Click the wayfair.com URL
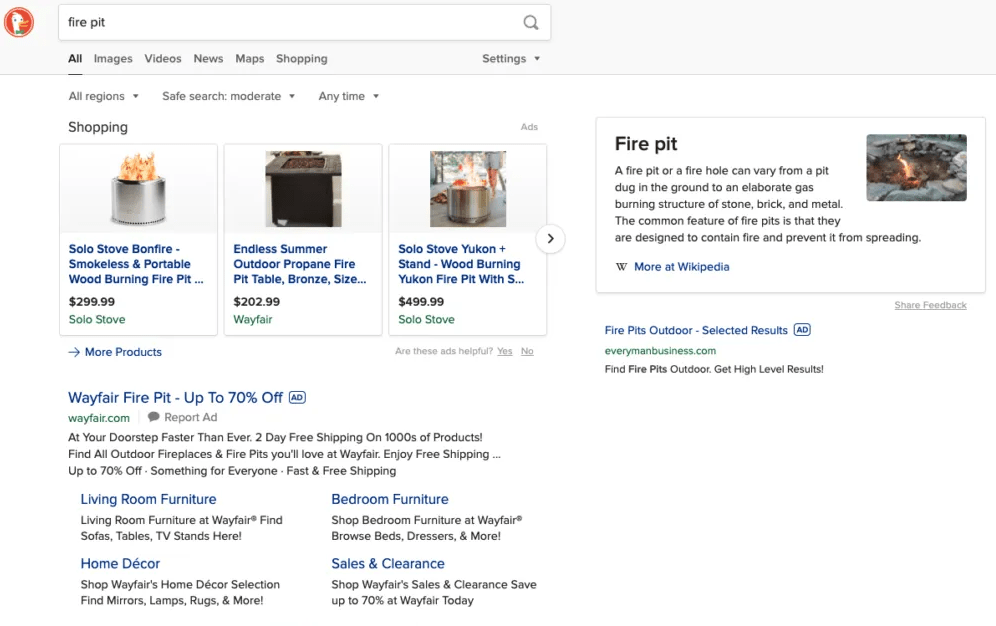Viewport: 996px width, 626px height. [x=98, y=418]
